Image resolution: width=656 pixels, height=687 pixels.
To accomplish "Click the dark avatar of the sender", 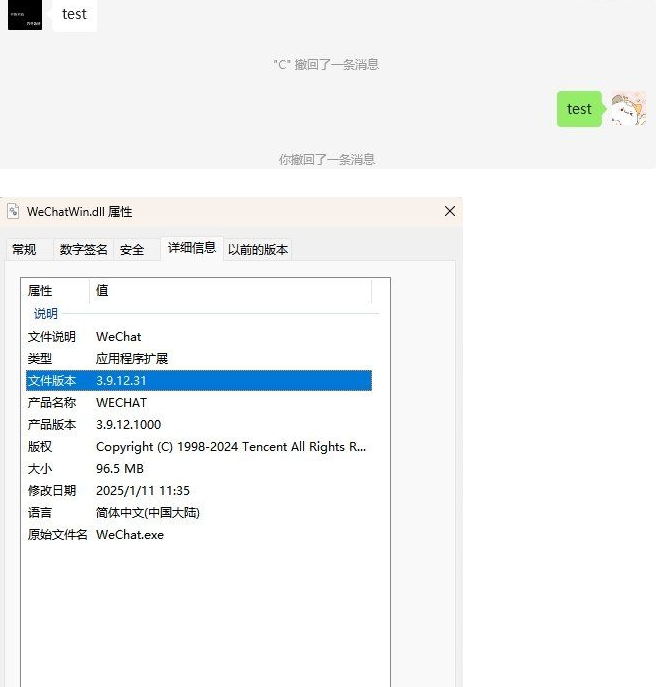I will point(25,14).
